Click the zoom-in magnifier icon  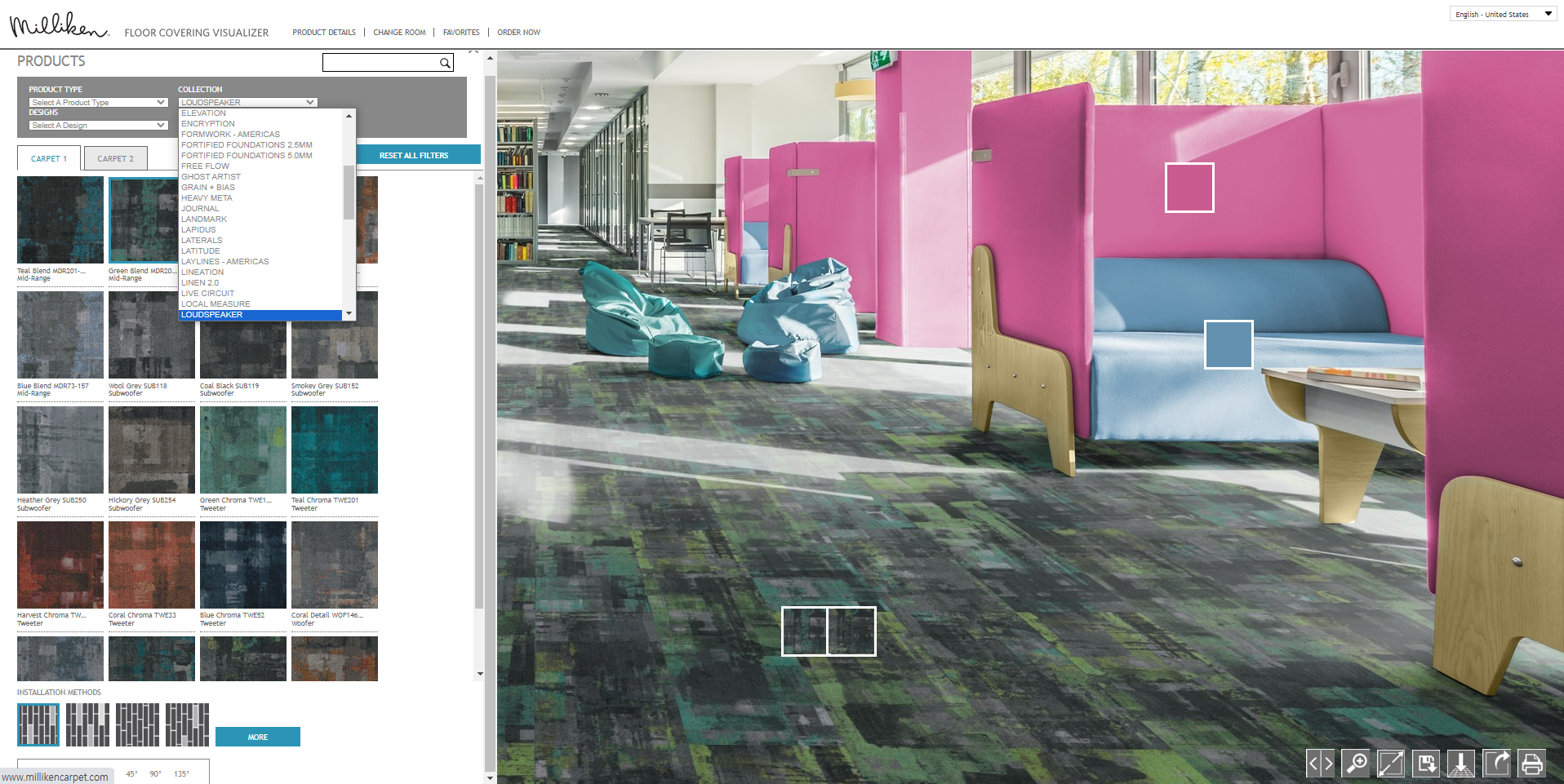coord(1356,764)
